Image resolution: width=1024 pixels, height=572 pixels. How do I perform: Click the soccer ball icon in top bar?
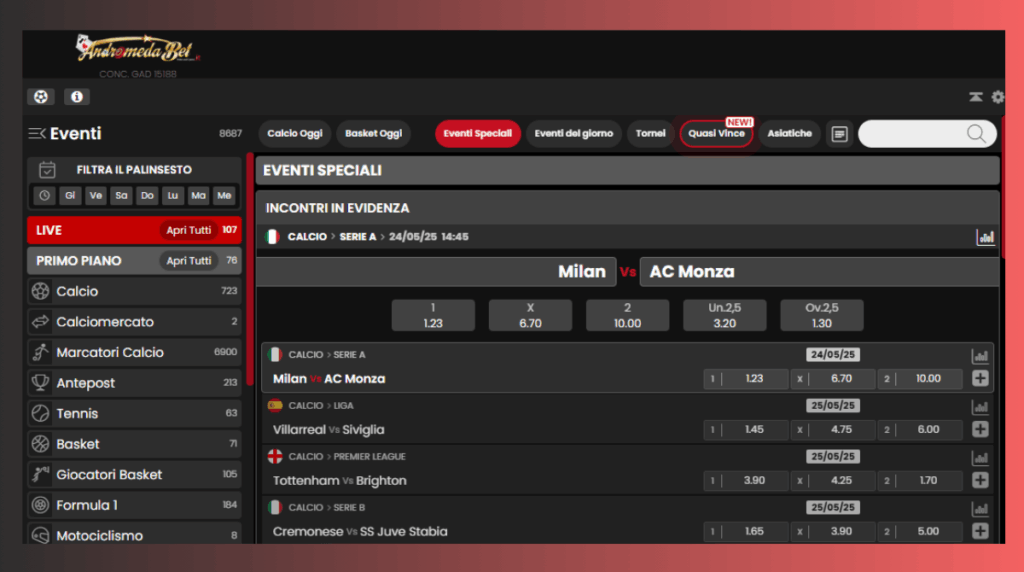[x=41, y=97]
